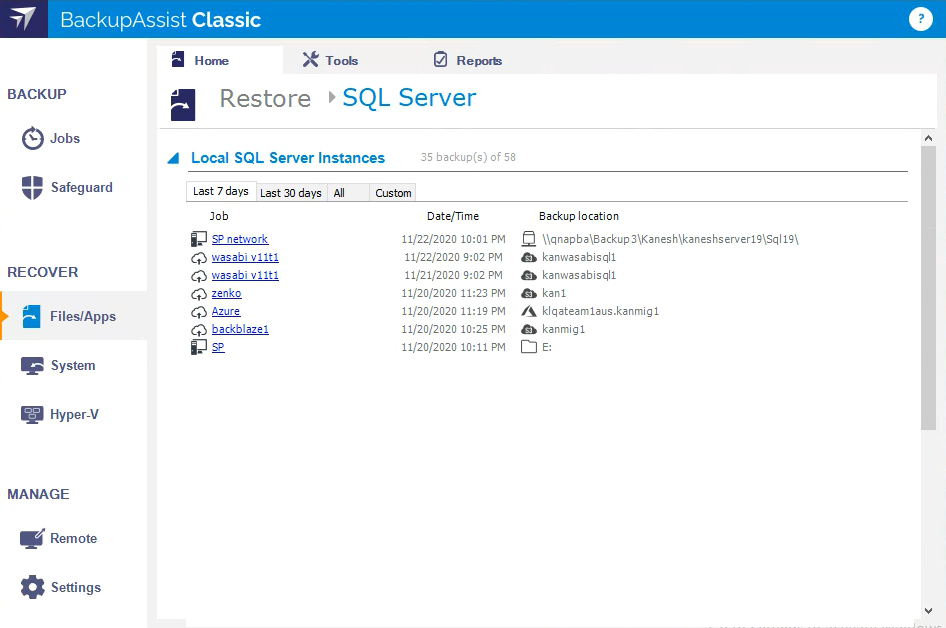
Task: Click the Settings gear icon
Action: 33,587
